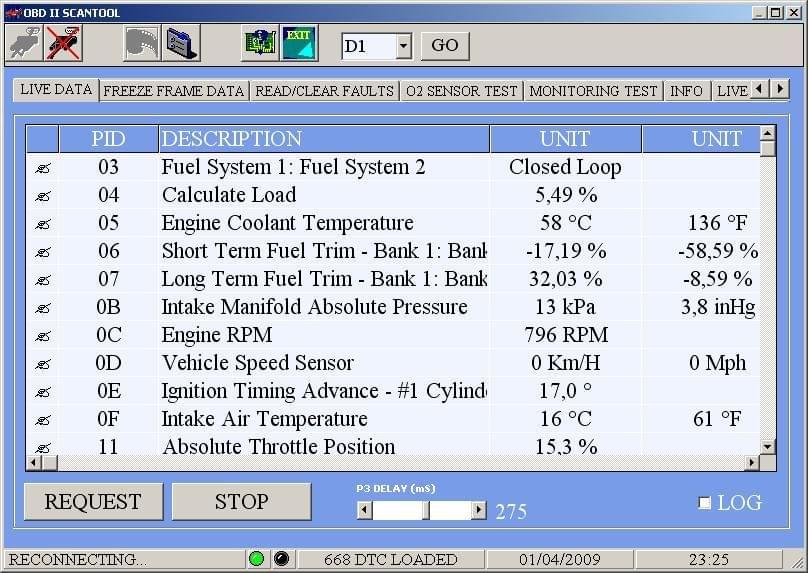Click the 796 RPM value
This screenshot has height=573, width=809.
tap(566, 335)
